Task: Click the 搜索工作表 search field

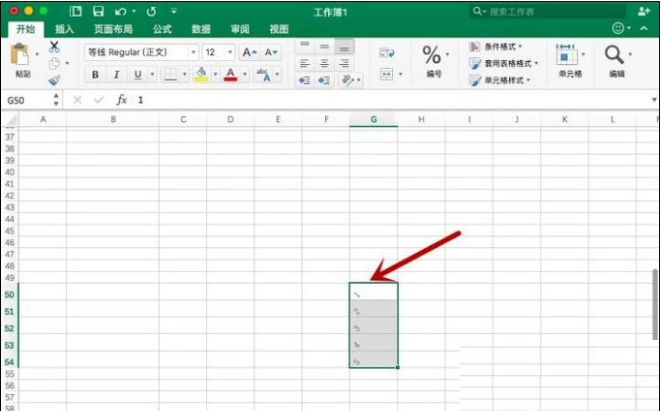Action: (546, 12)
